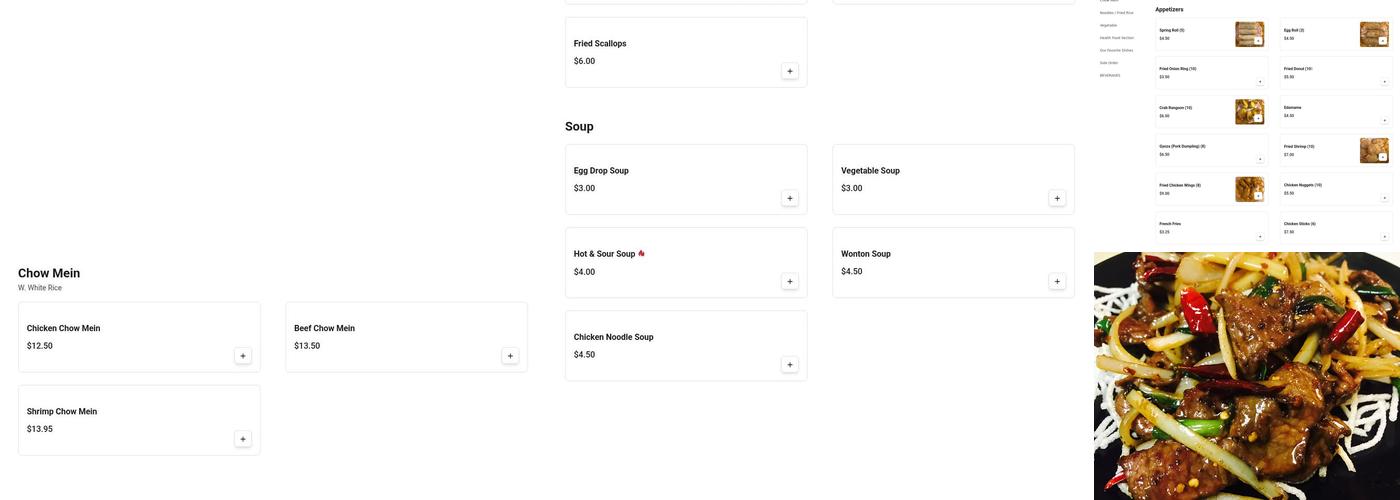
Task: Jump to BEVERAGES menu section
Action: point(1110,75)
